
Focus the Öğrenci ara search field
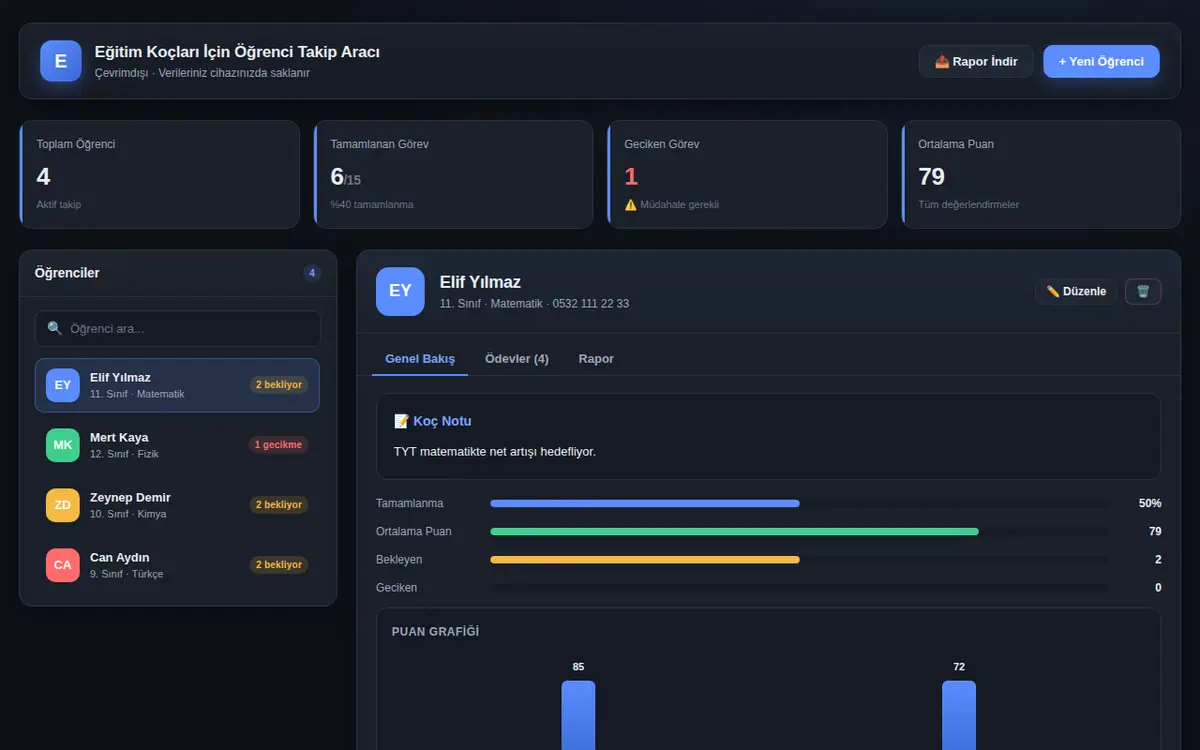click(x=177, y=328)
